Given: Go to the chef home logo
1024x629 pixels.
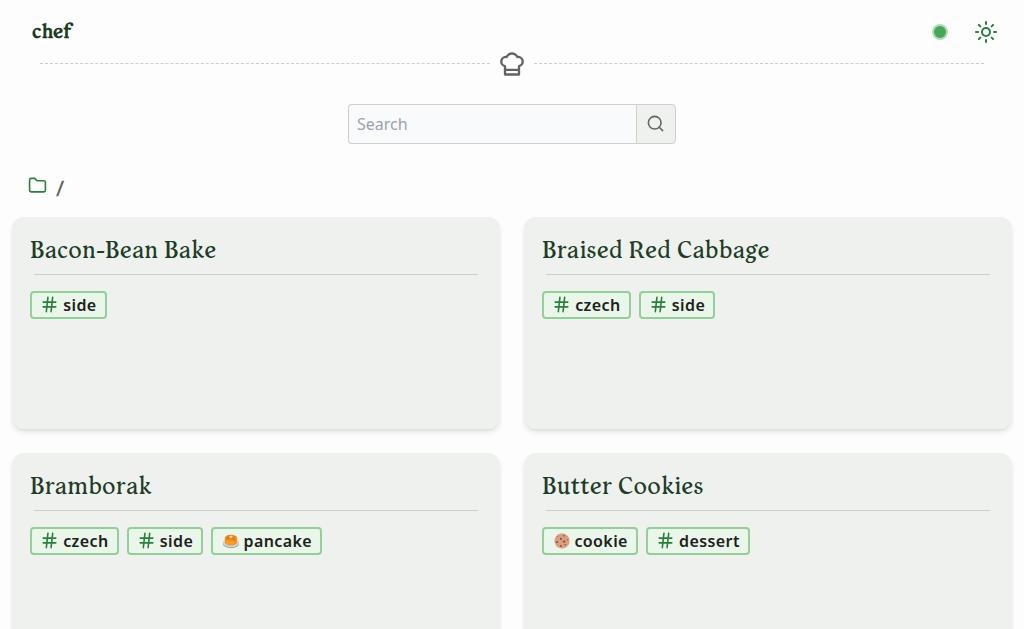Looking at the screenshot, I should click(x=52, y=31).
